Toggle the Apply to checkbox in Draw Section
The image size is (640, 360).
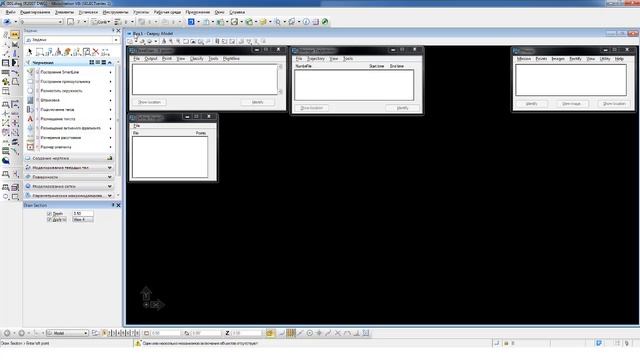[49, 219]
